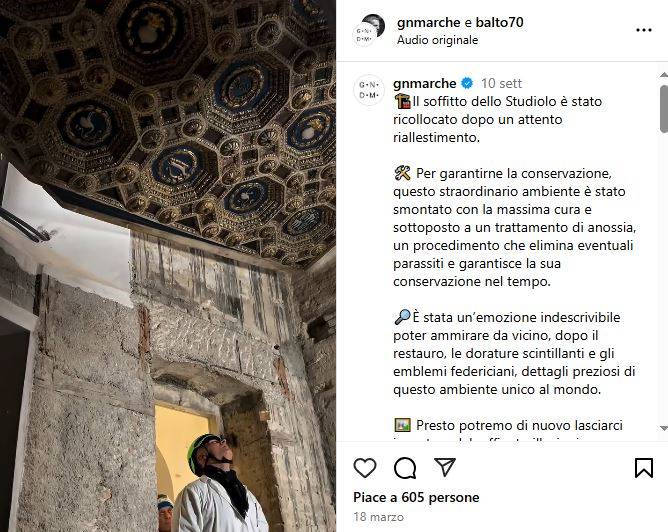The height and width of the screenshot is (532, 668).
Task: Click the Studiolo ceiling video frame
Action: pyautogui.click(x=168, y=266)
